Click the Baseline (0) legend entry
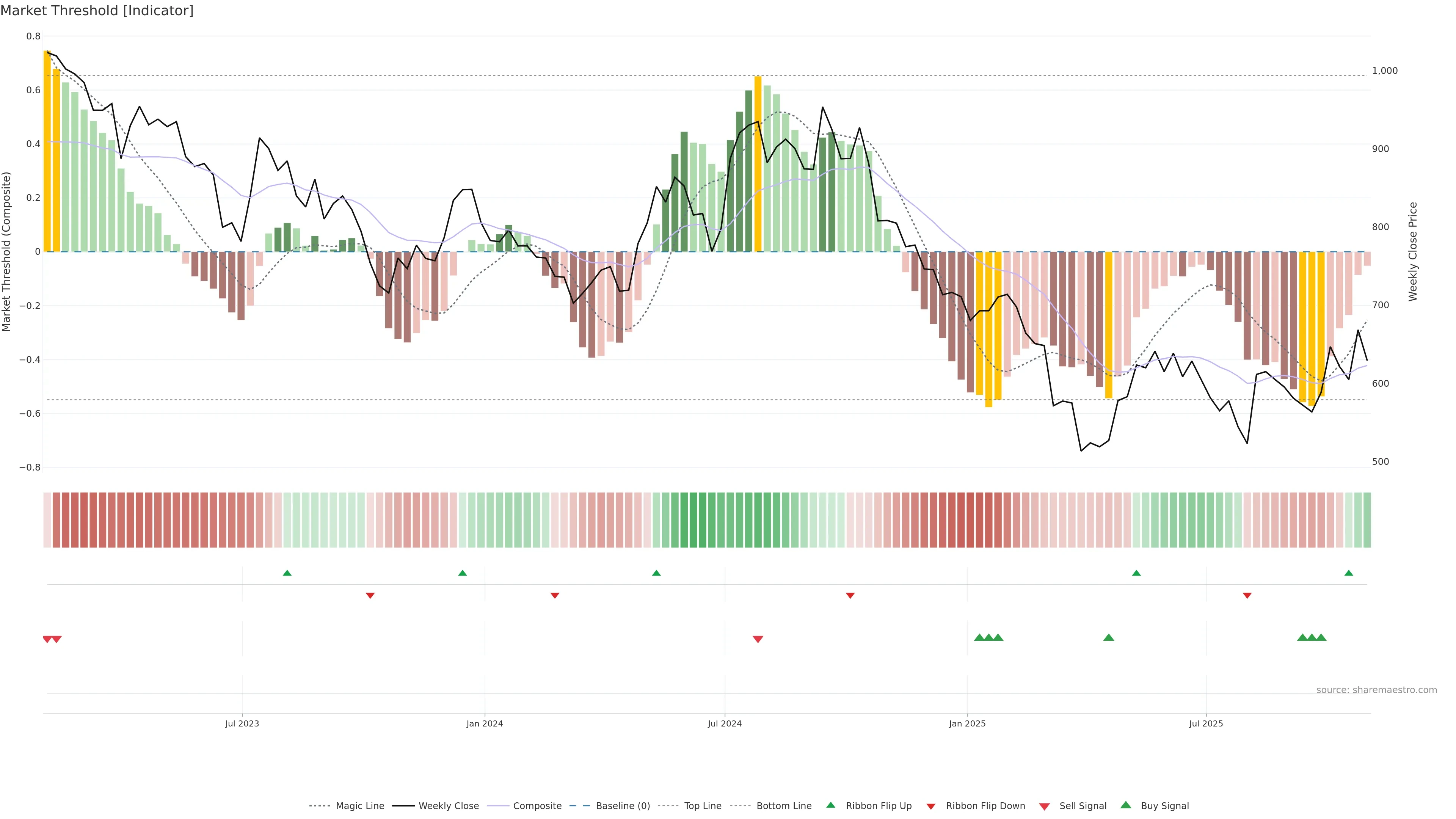Image resolution: width=1456 pixels, height=819 pixels. click(x=622, y=806)
